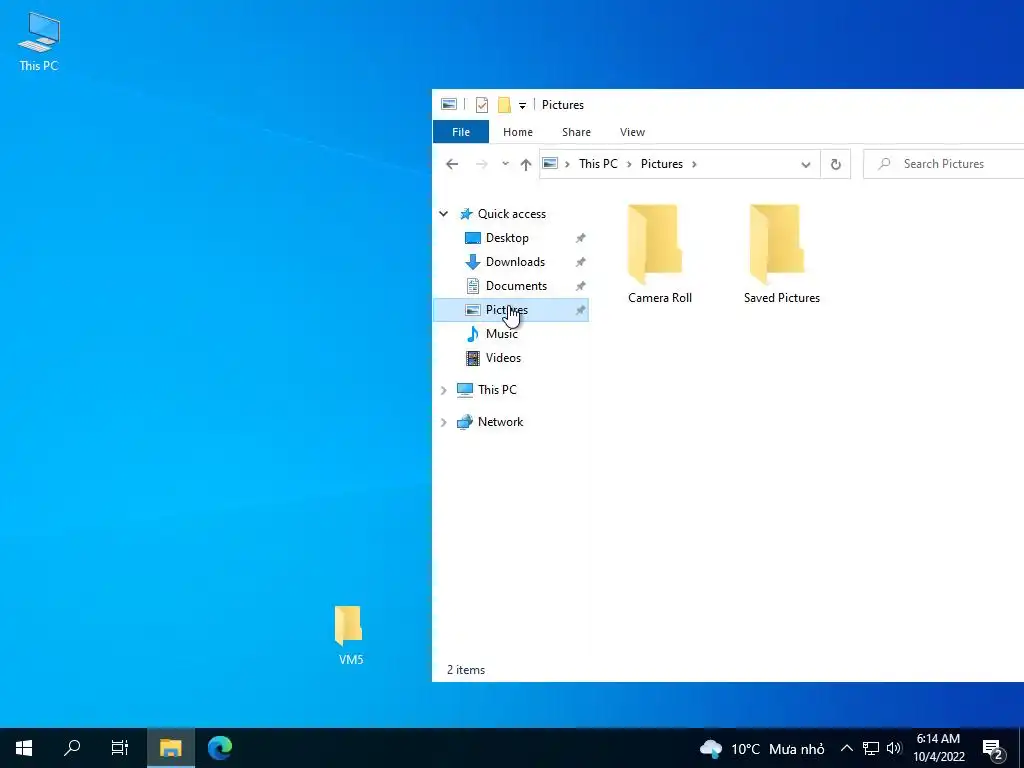Open the Share ribbon tab
Viewport: 1024px width, 768px height.
click(x=576, y=132)
